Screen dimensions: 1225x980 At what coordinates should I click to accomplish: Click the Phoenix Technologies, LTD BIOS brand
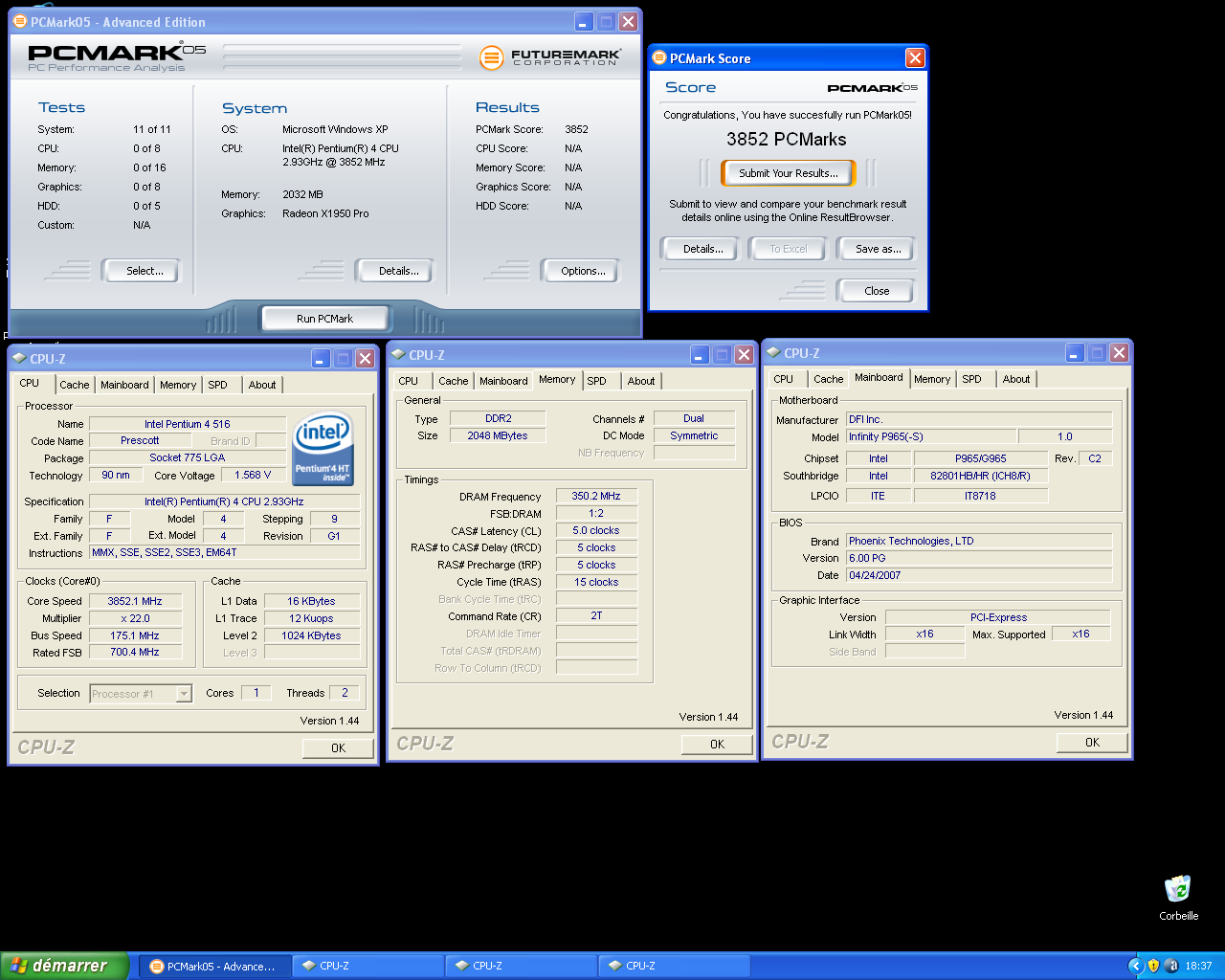(979, 541)
